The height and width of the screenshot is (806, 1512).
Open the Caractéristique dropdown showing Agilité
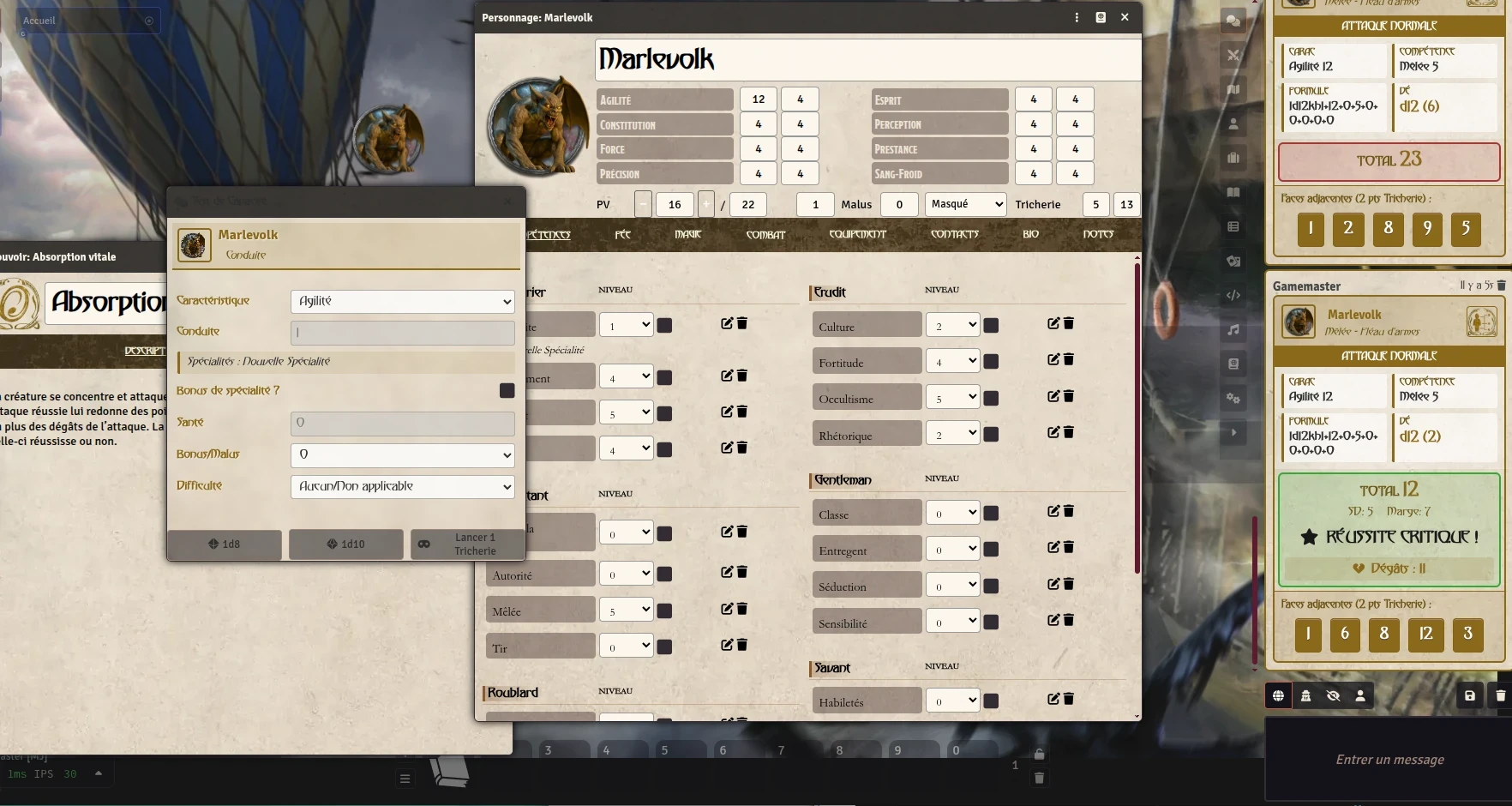402,301
